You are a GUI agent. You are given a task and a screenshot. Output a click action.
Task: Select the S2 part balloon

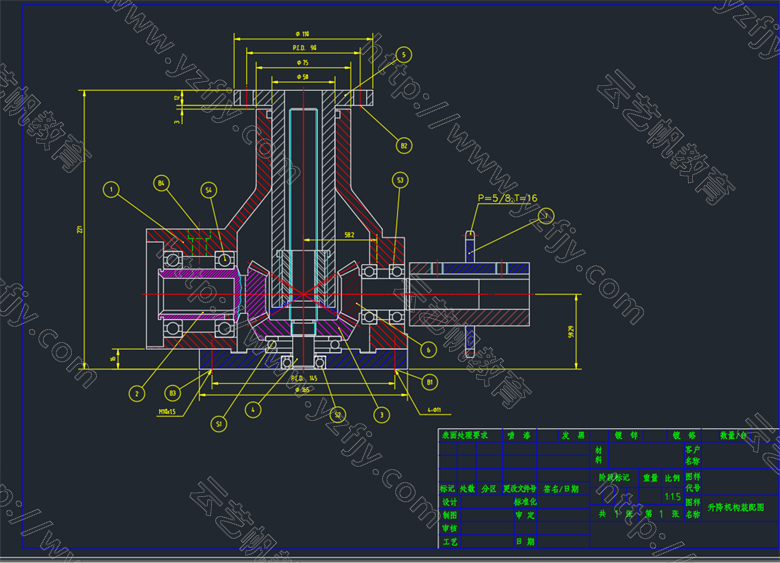[x=338, y=415]
